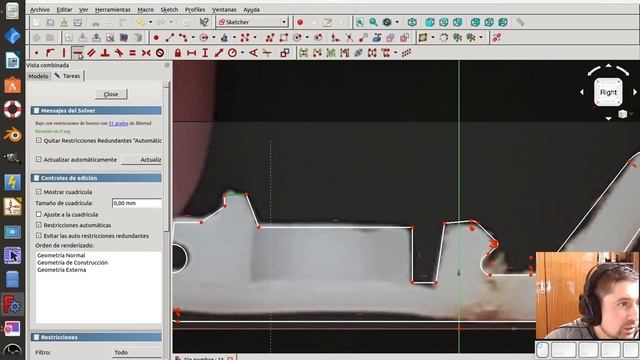Open the Filtro Todo dropdown
Screen dimensions: 640x360
coord(137,352)
